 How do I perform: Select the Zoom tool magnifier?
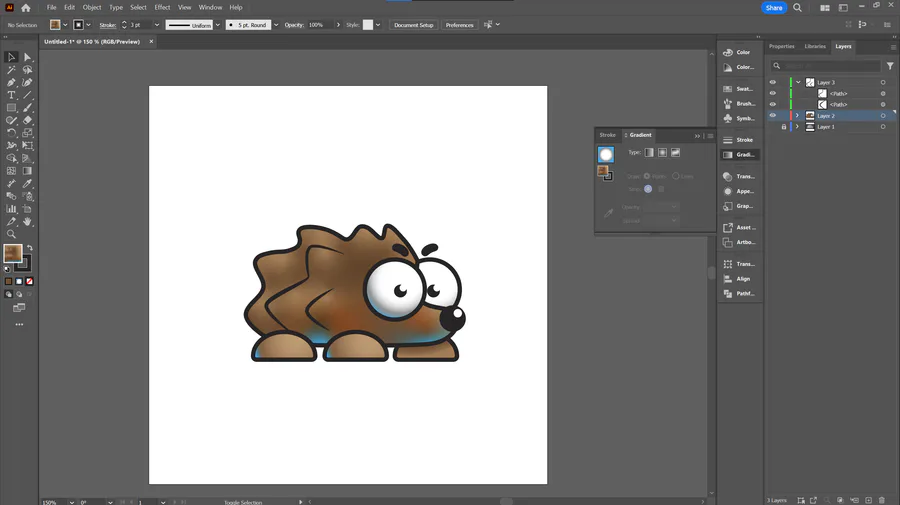pyautogui.click(x=11, y=234)
